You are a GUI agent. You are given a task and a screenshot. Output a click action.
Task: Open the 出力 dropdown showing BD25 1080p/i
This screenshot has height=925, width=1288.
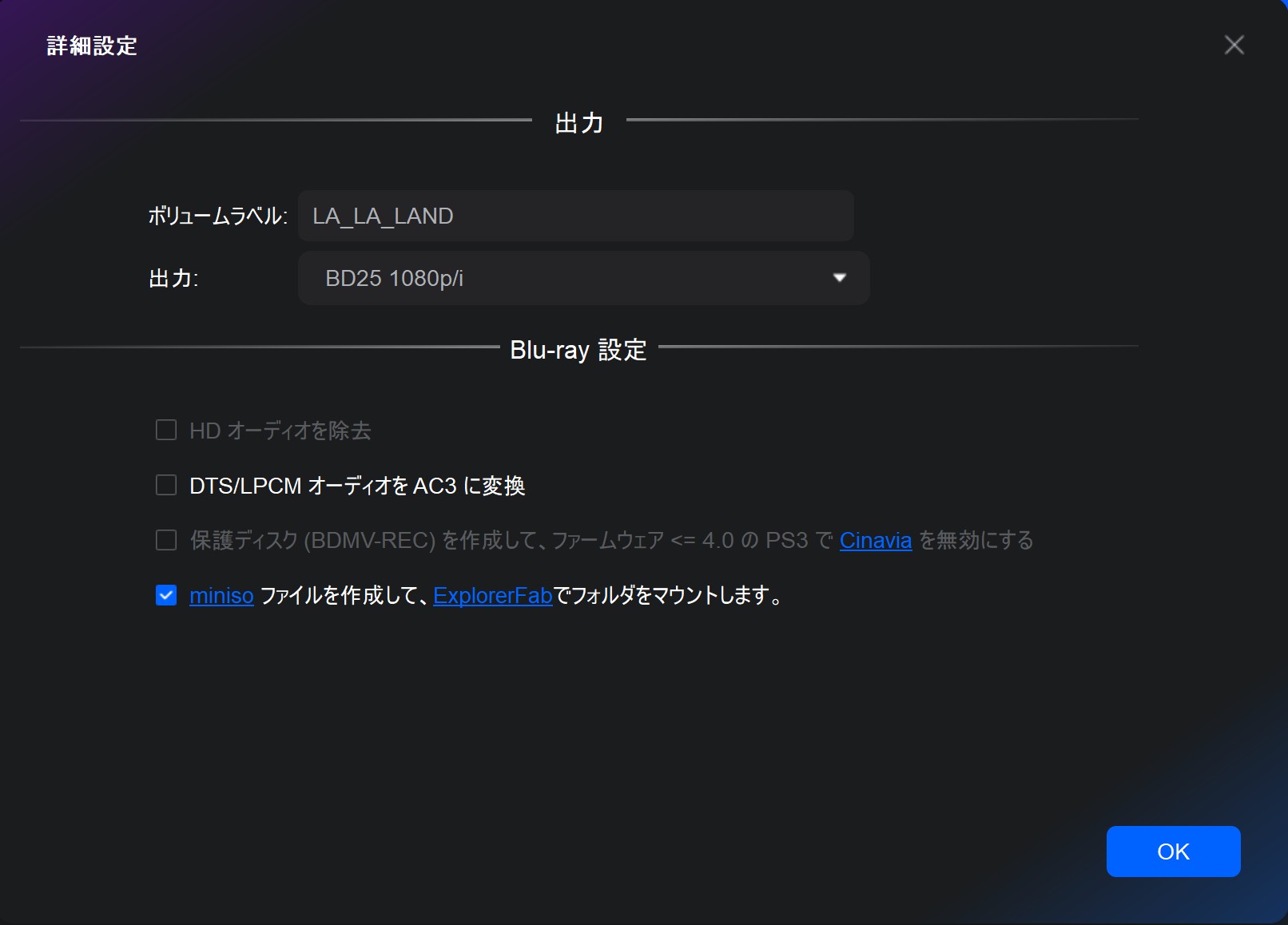pos(583,278)
